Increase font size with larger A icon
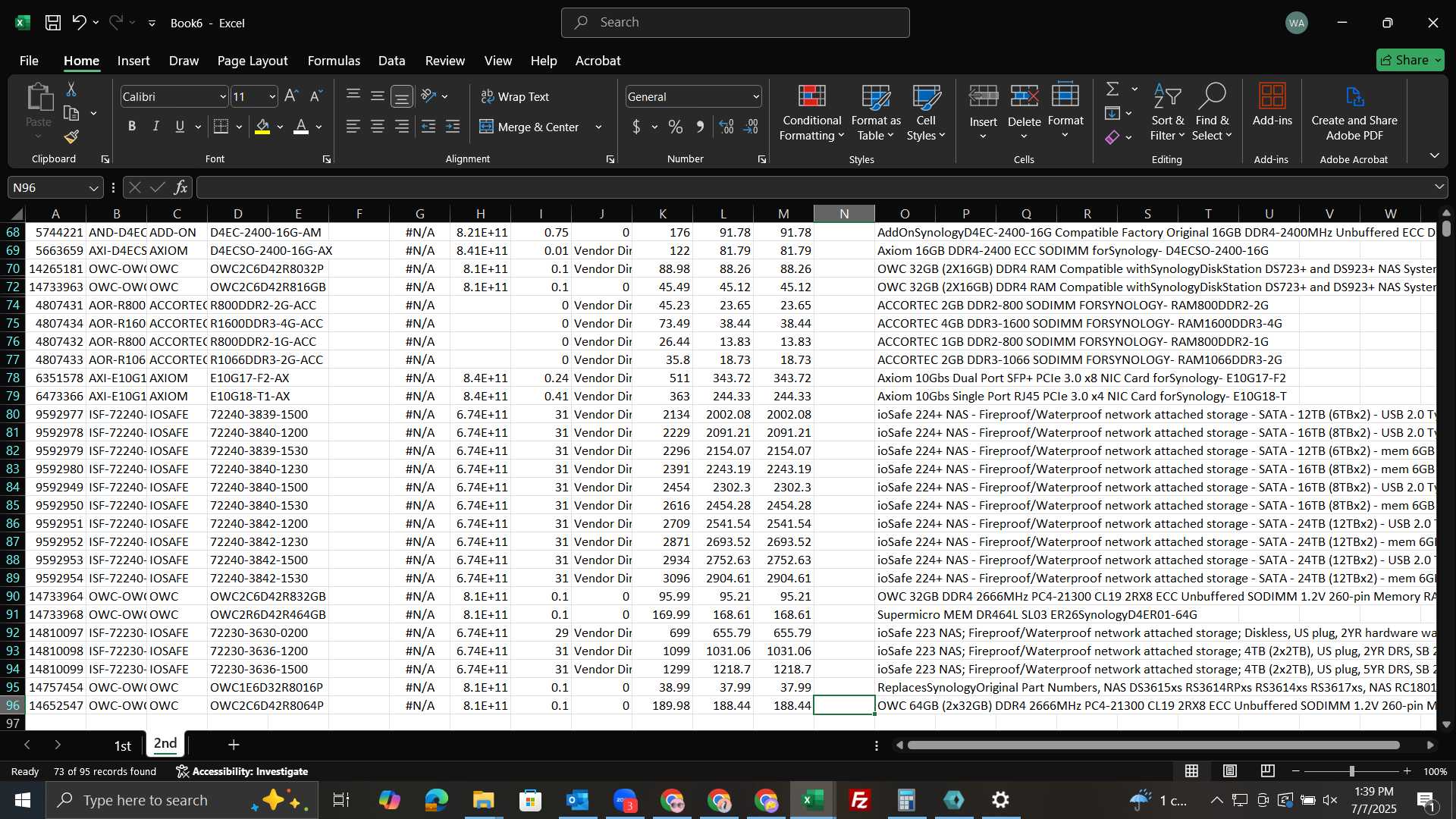This screenshot has width=1456, height=819. 291,96
